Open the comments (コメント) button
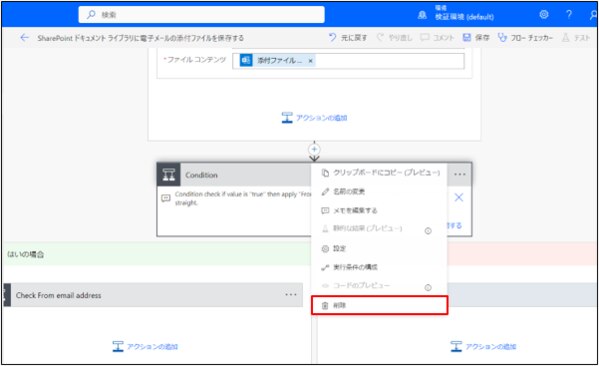 tap(437, 37)
